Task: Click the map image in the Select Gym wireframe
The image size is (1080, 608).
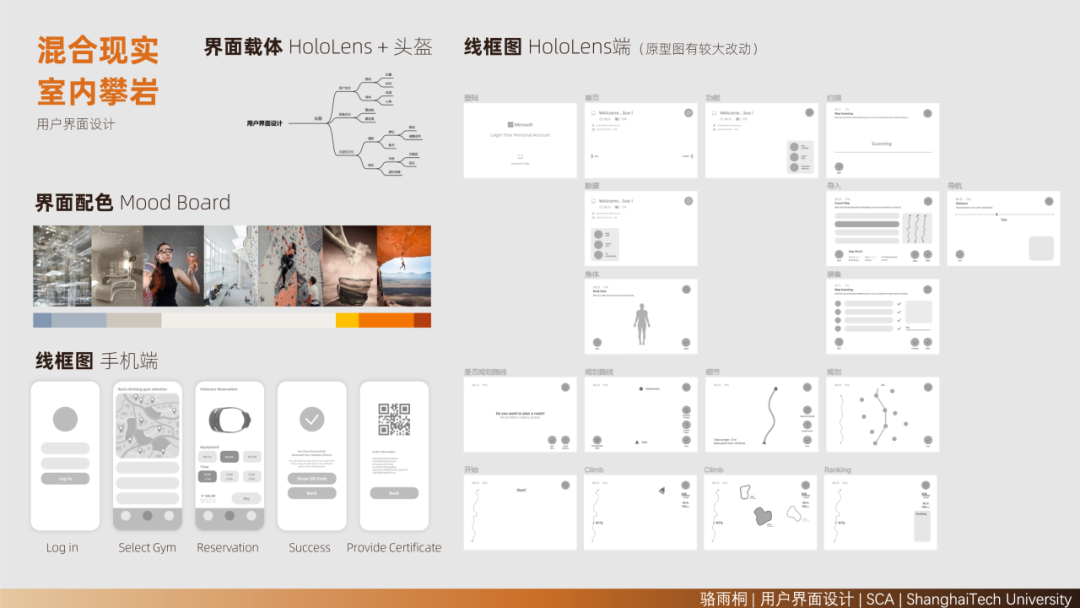Action: tap(147, 426)
